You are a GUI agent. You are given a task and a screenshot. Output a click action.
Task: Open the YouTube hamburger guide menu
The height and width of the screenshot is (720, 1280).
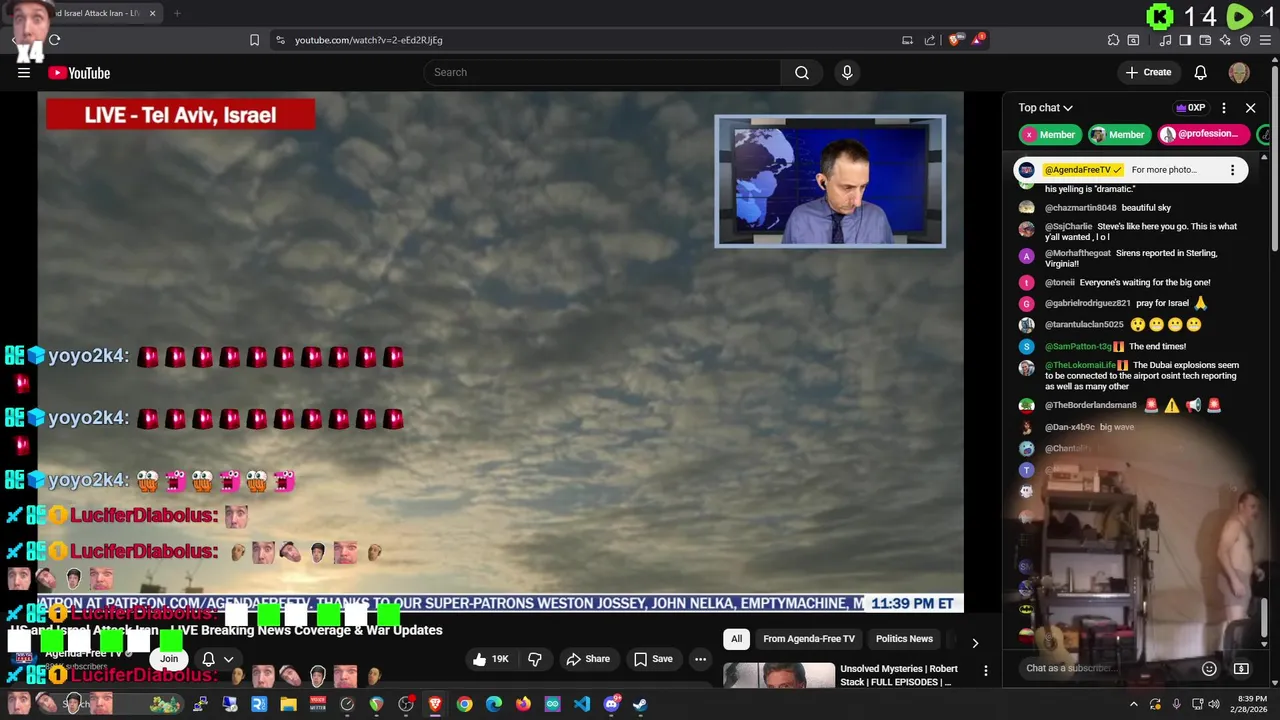click(24, 73)
